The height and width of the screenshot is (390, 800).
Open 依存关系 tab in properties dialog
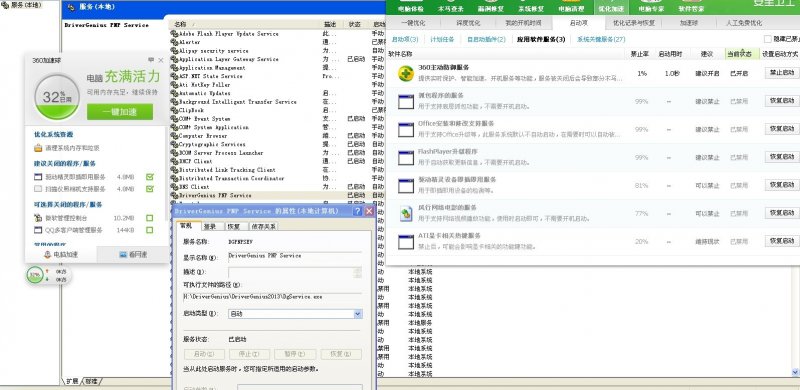tap(263, 226)
